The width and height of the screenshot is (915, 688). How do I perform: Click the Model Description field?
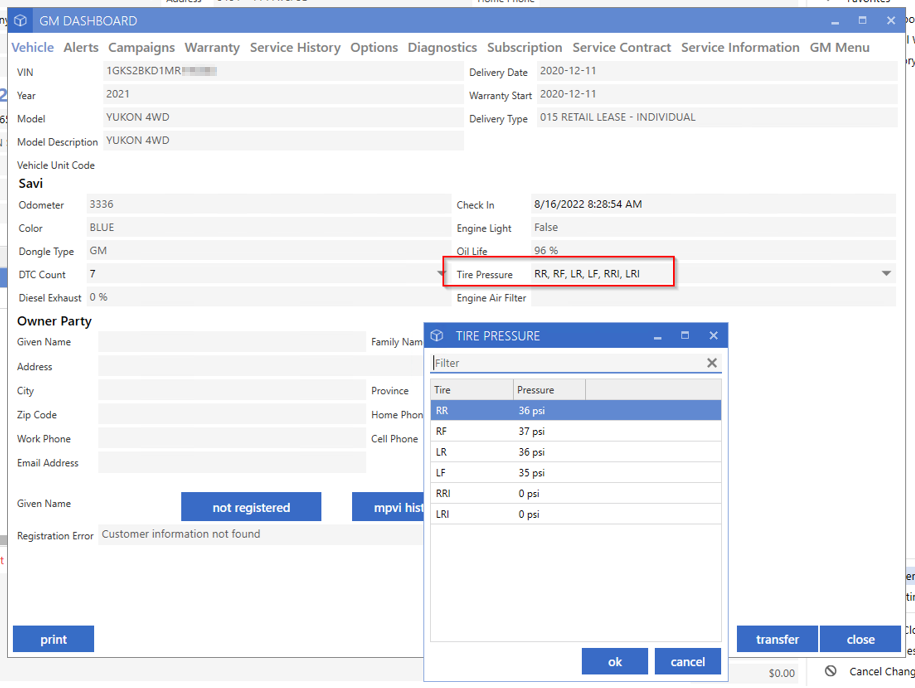284,141
